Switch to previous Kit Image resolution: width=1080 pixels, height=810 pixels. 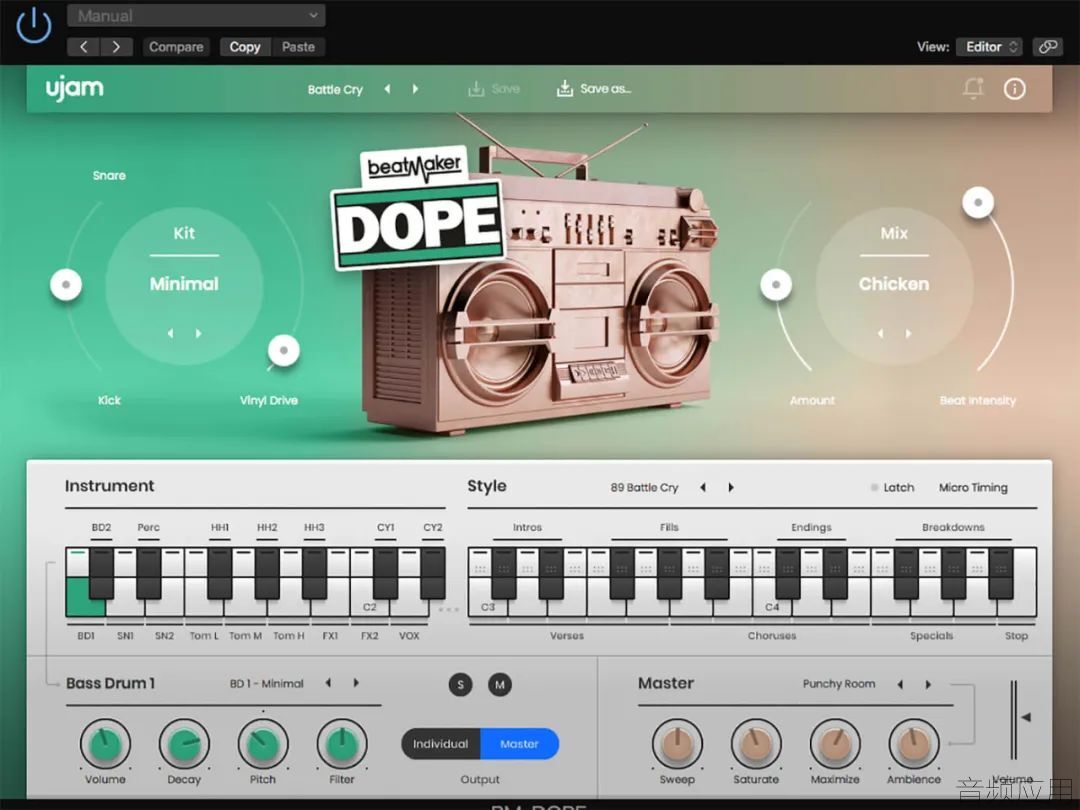170,333
